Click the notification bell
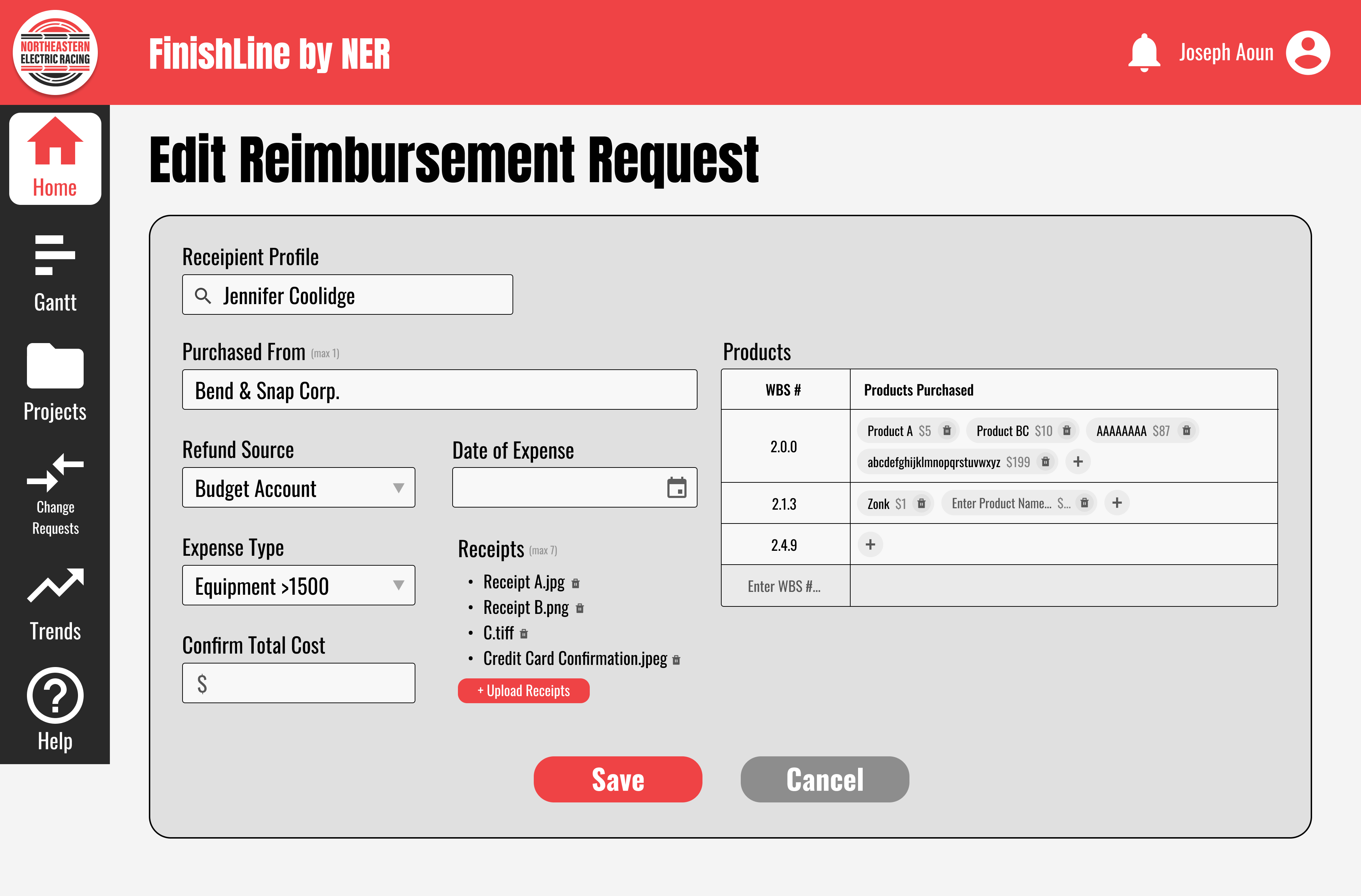 [1144, 51]
